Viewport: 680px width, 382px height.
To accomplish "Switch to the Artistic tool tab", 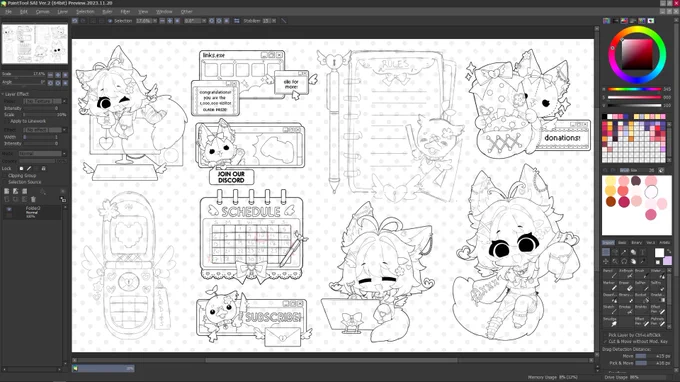I will click(x=664, y=243).
